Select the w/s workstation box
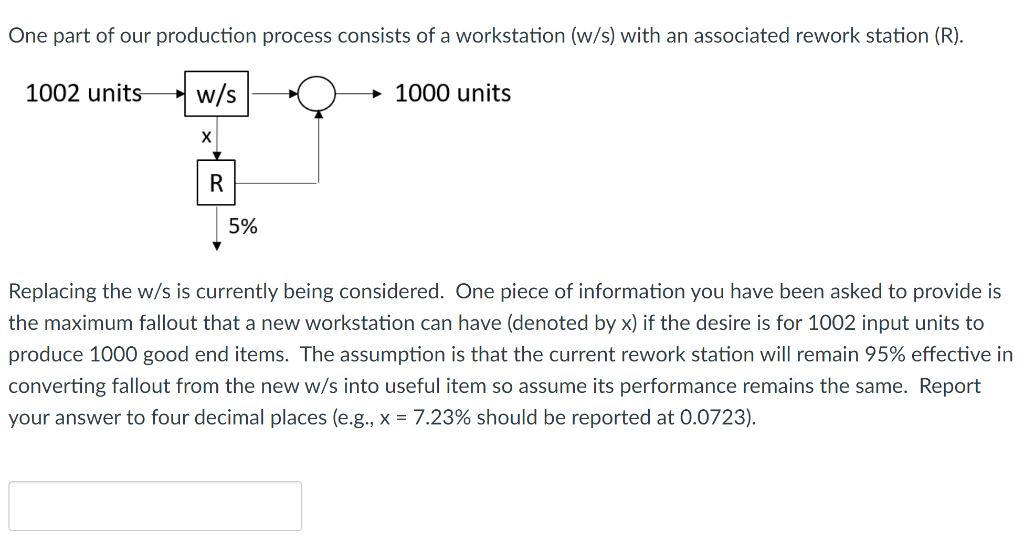The width and height of the screenshot is (1024, 550). point(216,94)
